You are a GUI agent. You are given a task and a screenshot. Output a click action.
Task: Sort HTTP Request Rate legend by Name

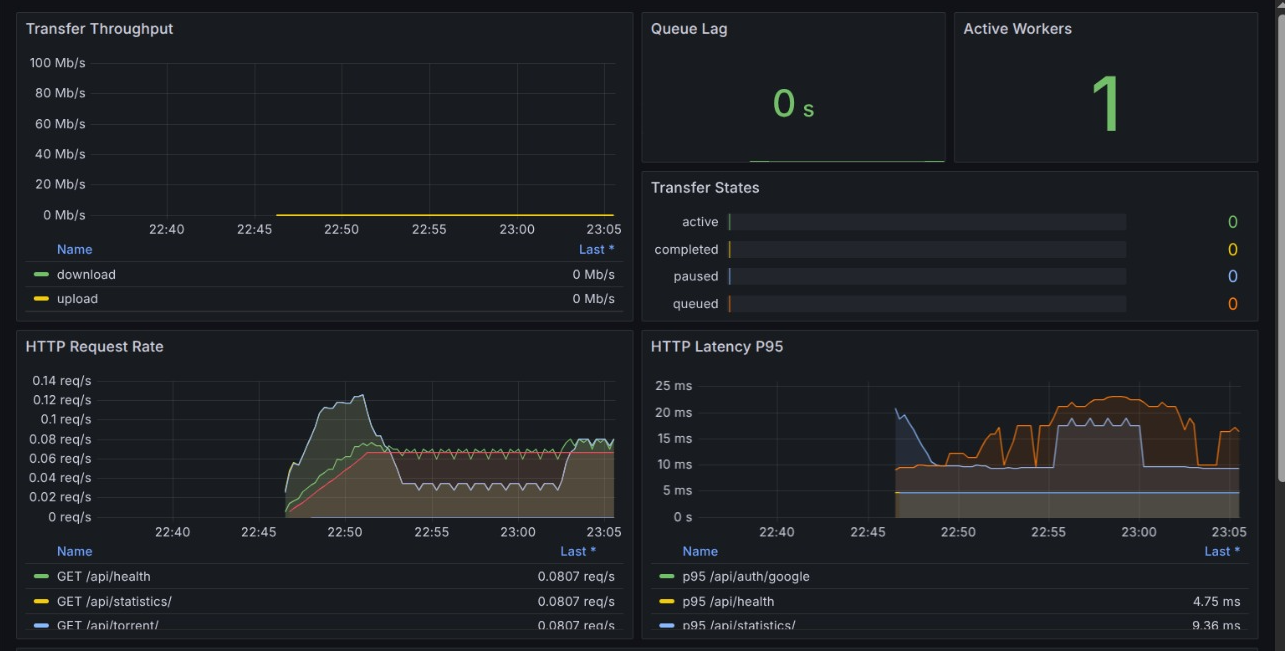pyautogui.click(x=74, y=551)
